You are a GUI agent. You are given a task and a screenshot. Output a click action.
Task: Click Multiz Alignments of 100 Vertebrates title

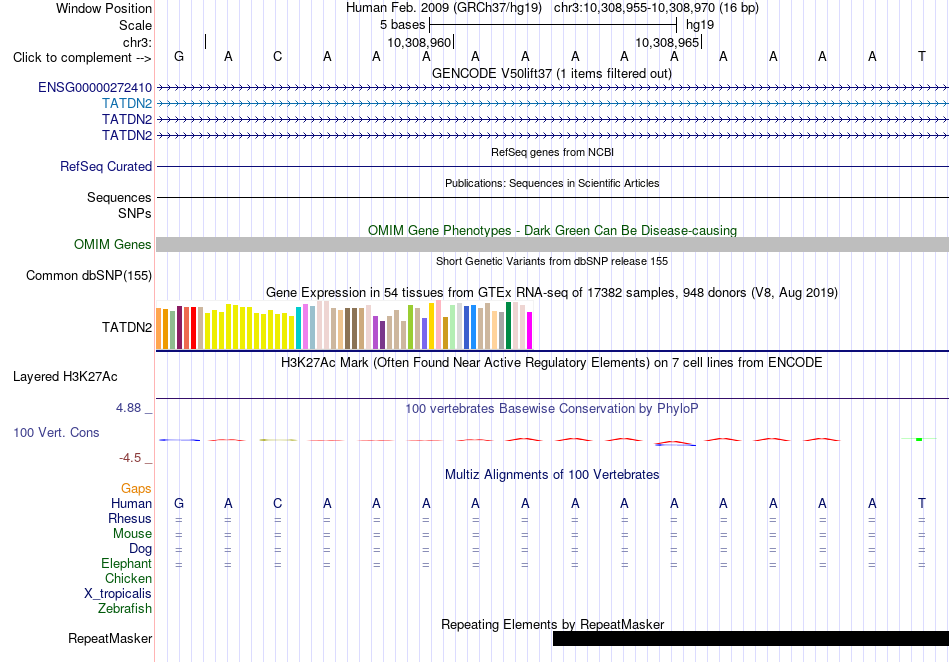pyautogui.click(x=552, y=475)
